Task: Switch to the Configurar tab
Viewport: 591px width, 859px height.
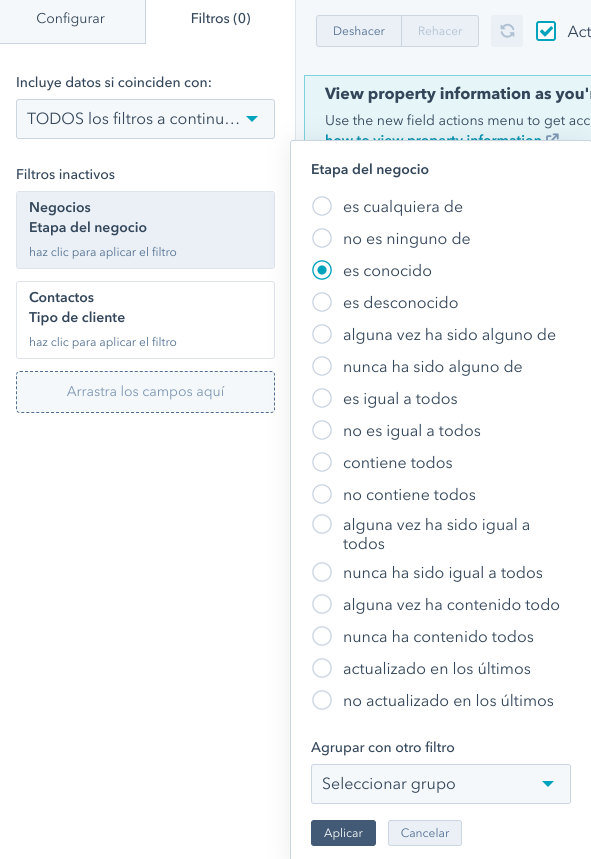Action: click(x=67, y=18)
